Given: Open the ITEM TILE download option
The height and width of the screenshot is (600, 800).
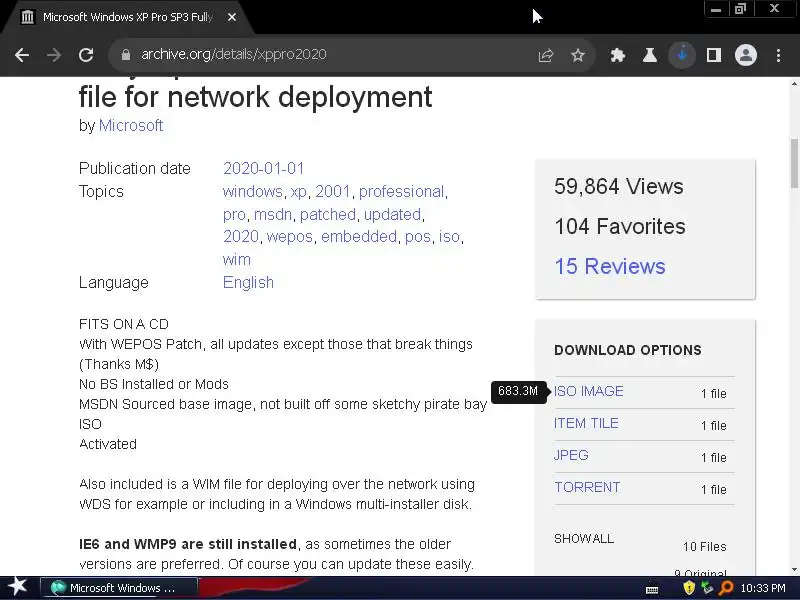Looking at the screenshot, I should [586, 423].
